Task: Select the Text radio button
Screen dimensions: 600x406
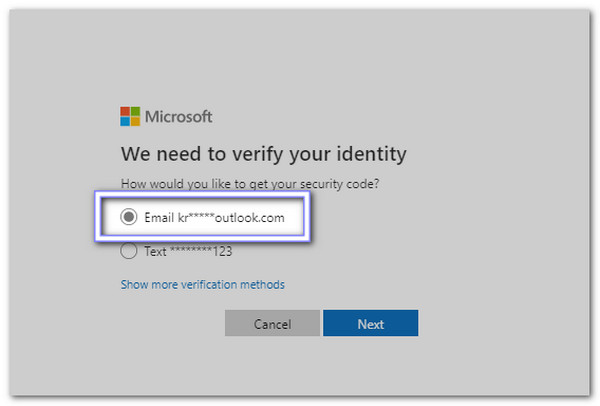Action: point(128,251)
